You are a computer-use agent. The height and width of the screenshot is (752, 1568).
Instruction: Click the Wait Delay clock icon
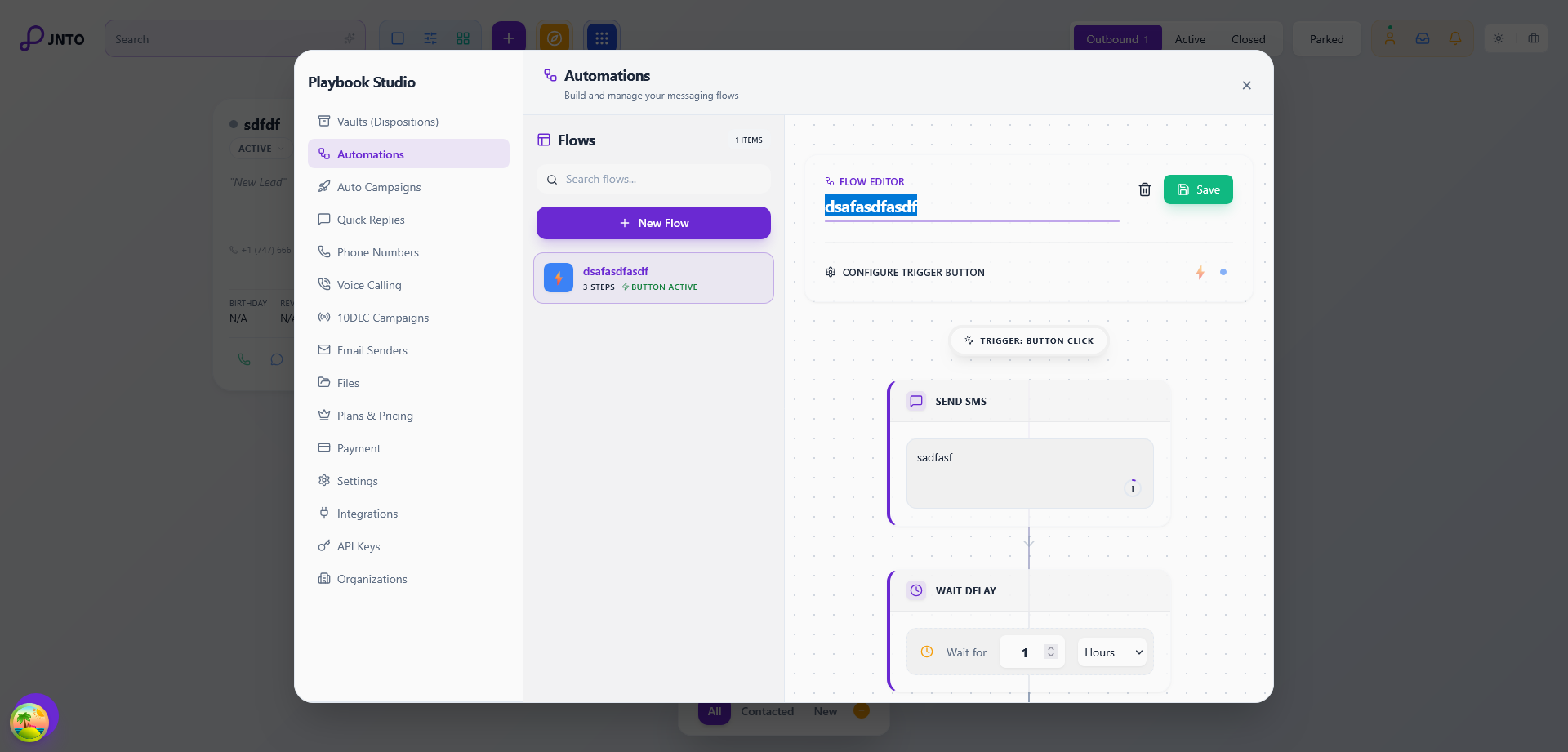[916, 590]
